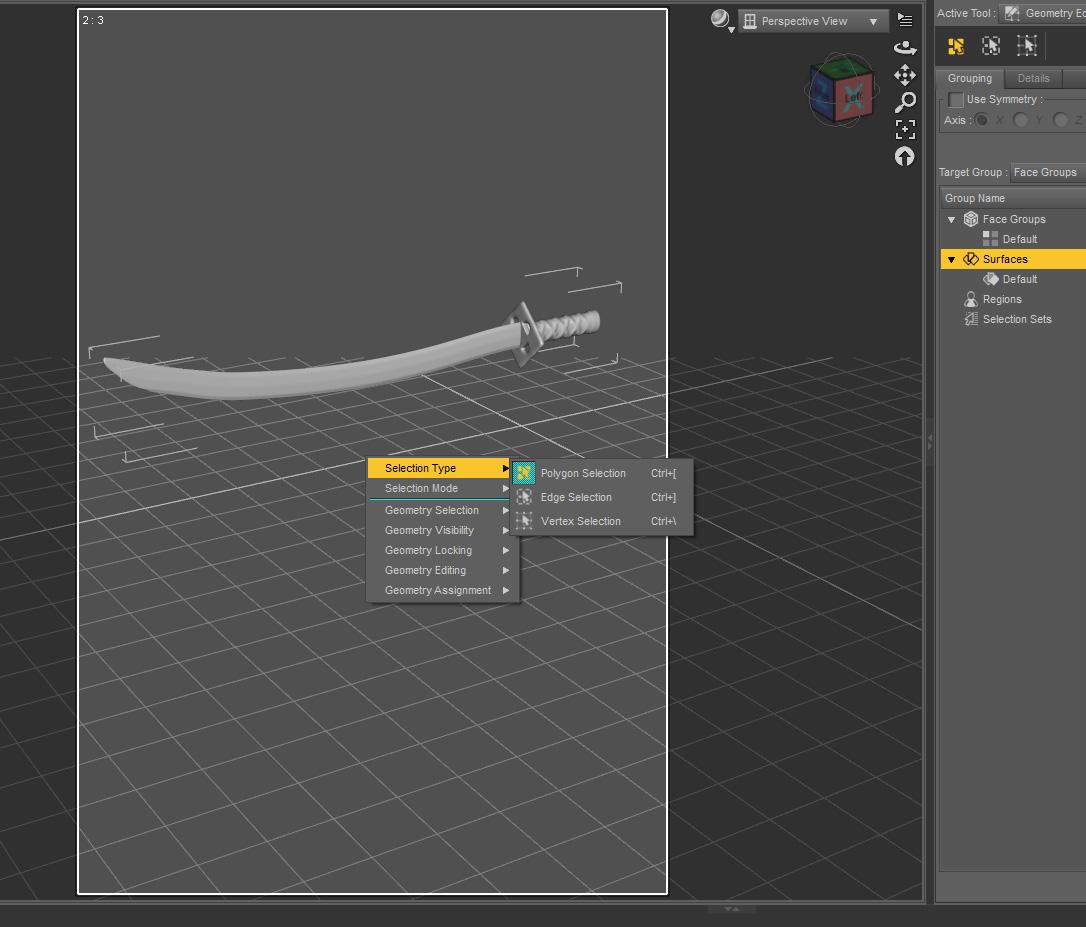Click the Regions person icon

[971, 299]
